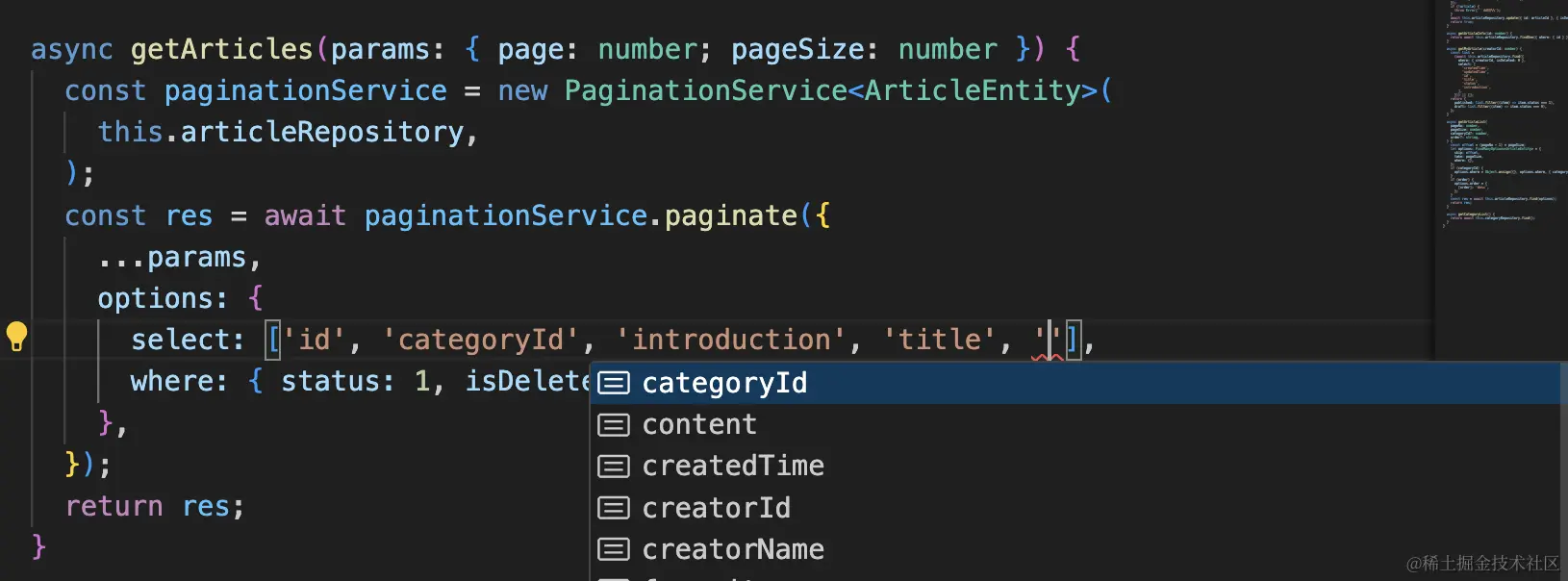Click this.articleRepository argument
This screenshot has width=1568, height=581.
(281, 132)
